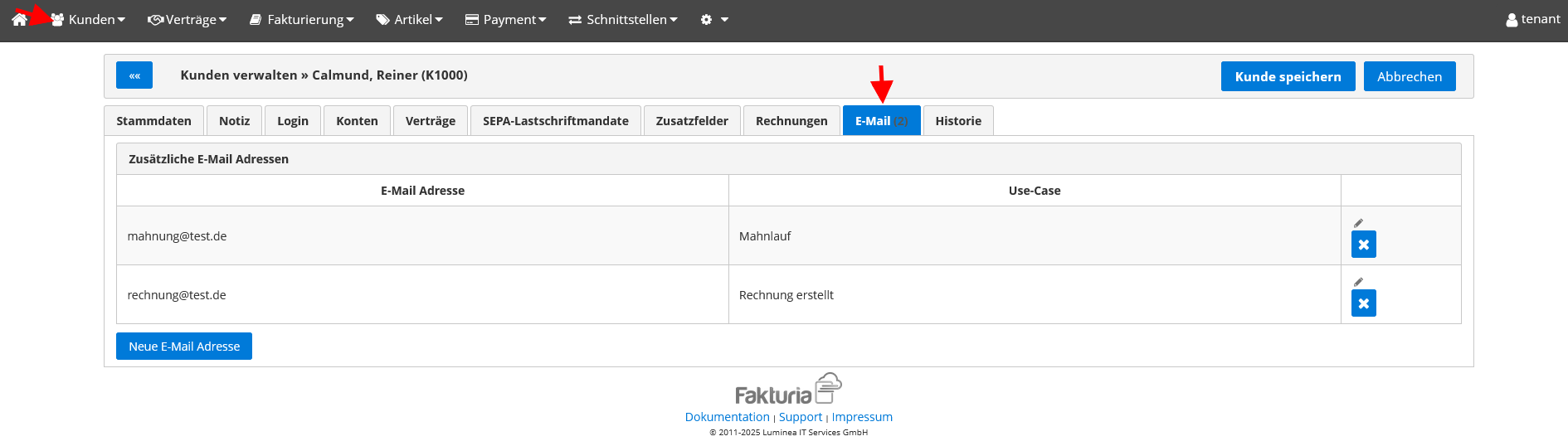The image size is (1568, 446).
Task: Delete the rechnung@test.de email address
Action: 1363,303
